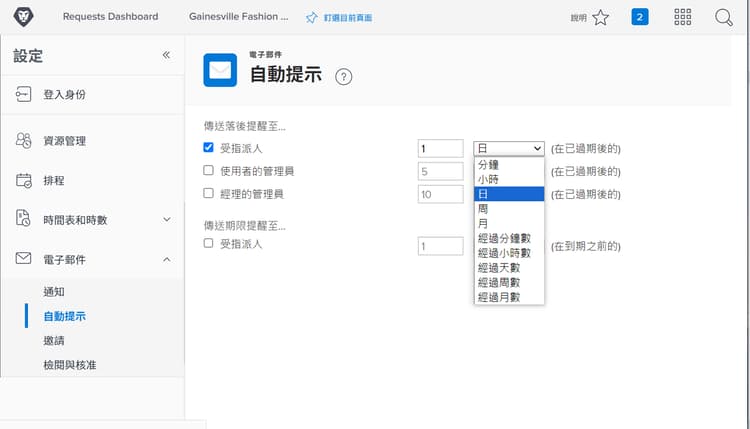Close the 日 time unit dropdown
This screenshot has height=429, width=750.
[x=509, y=148]
